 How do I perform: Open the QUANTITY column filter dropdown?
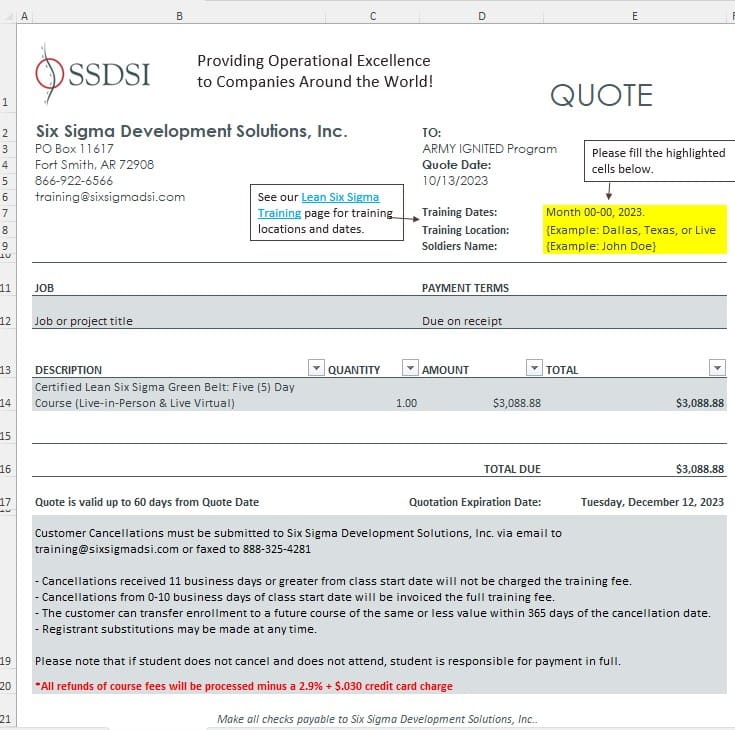pyautogui.click(x=410, y=368)
